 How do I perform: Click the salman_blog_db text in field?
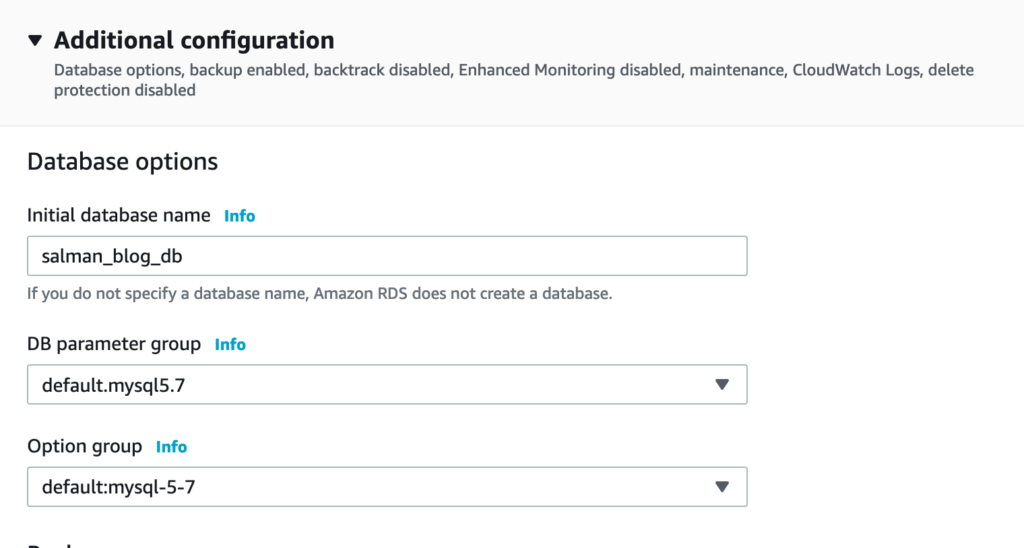(x=112, y=257)
